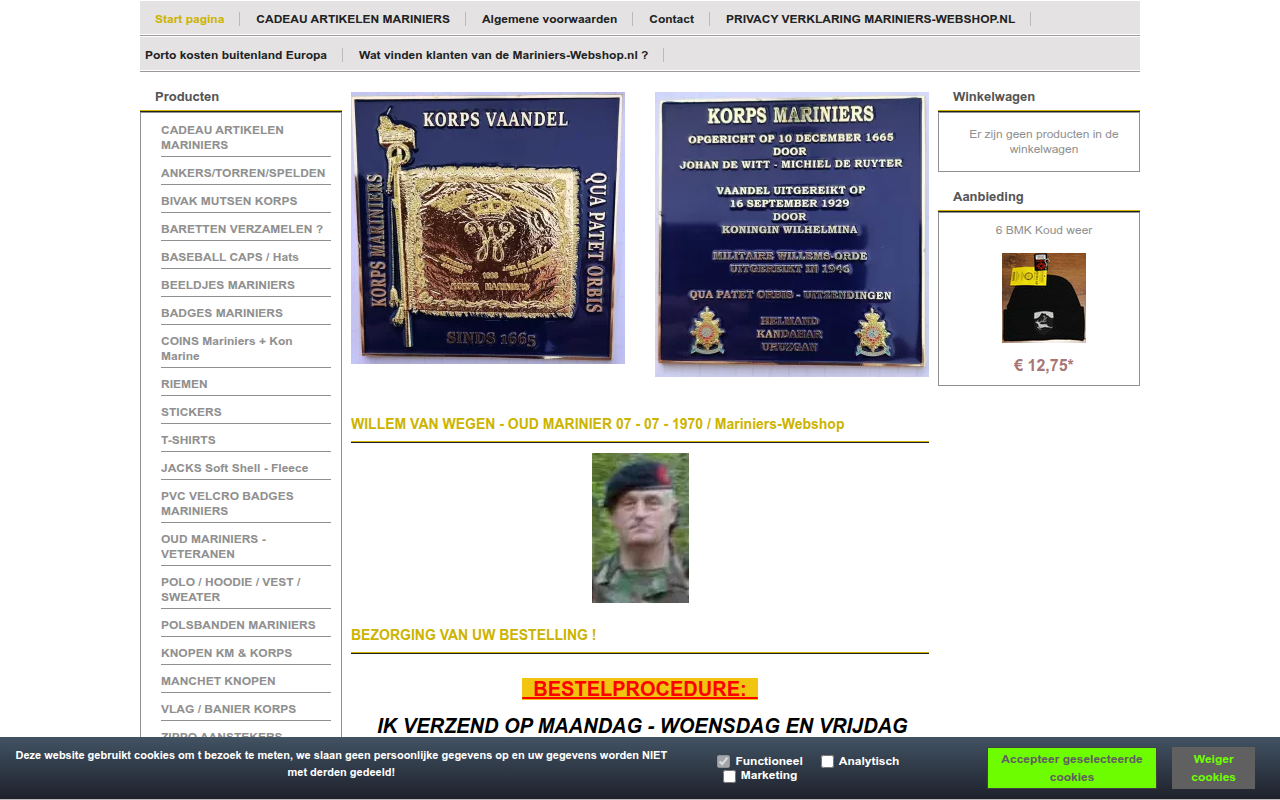Open the 6 BMK Koud weer offer
The width and height of the screenshot is (1280, 800).
tap(1044, 230)
